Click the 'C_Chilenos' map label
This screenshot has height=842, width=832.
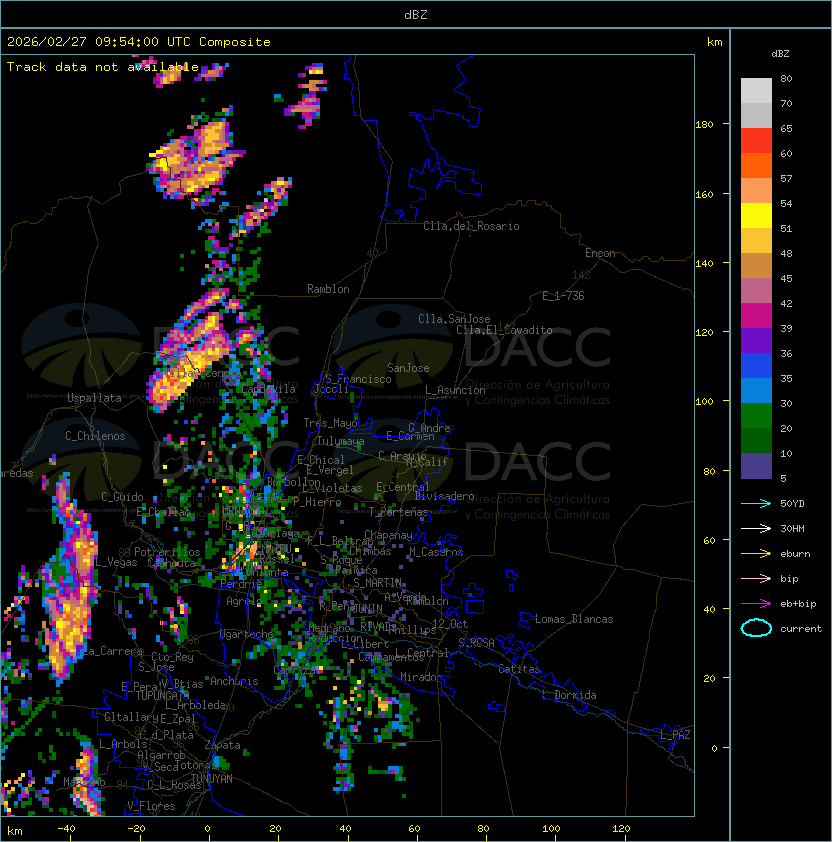click(95, 436)
